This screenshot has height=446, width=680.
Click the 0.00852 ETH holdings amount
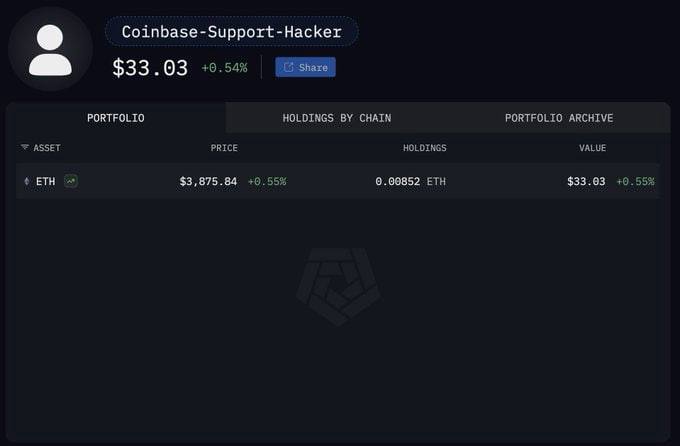[x=410, y=181]
